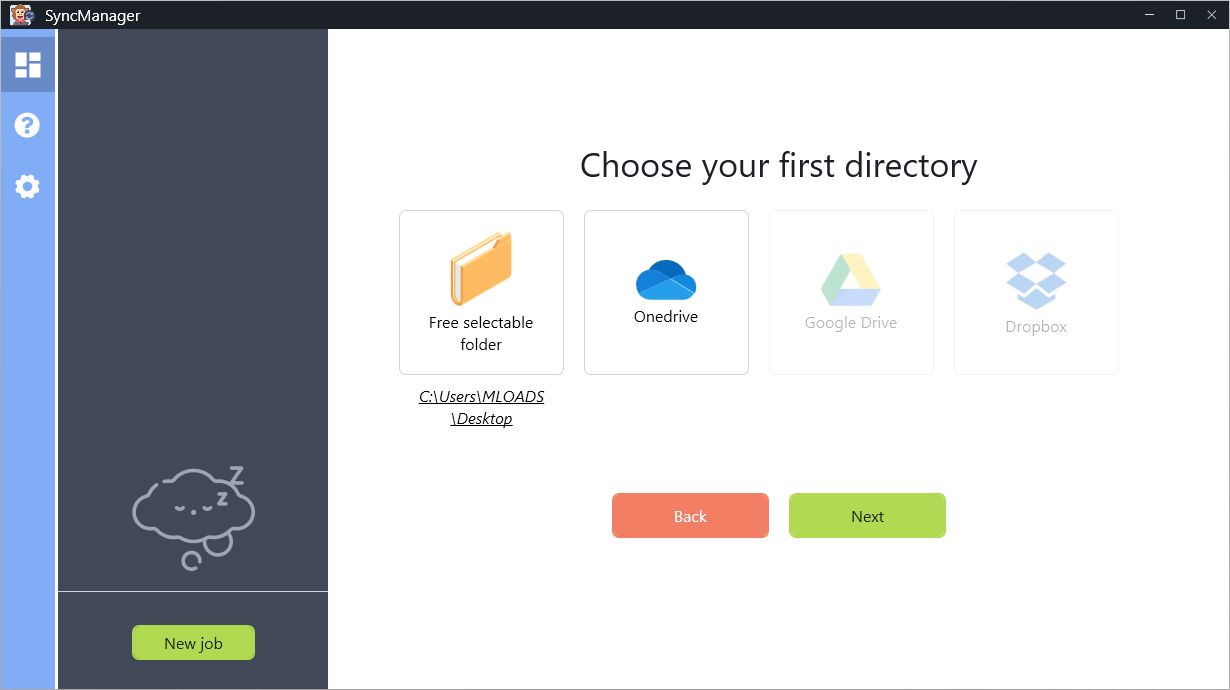Select OneDrive as the first directory

click(666, 292)
